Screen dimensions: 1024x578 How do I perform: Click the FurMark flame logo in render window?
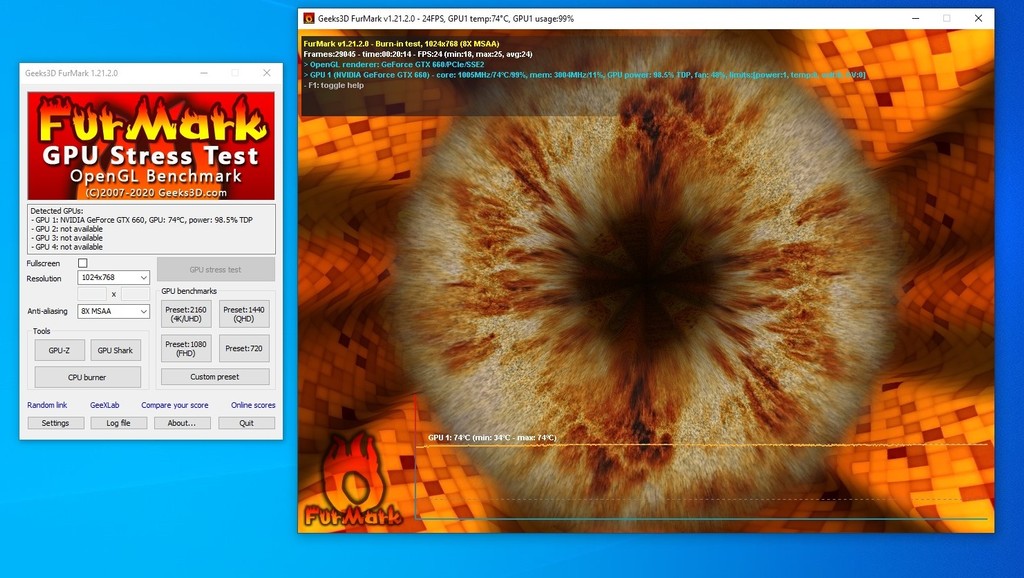353,481
